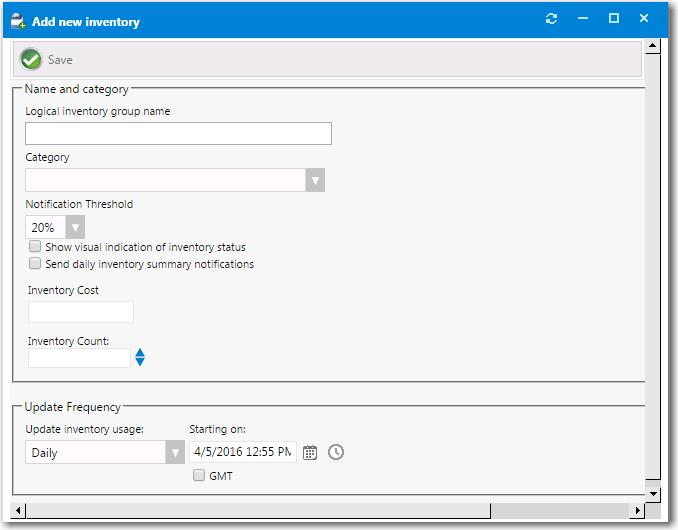Maximize the Add new inventory window
This screenshot has height=530, width=678.
click(x=614, y=18)
